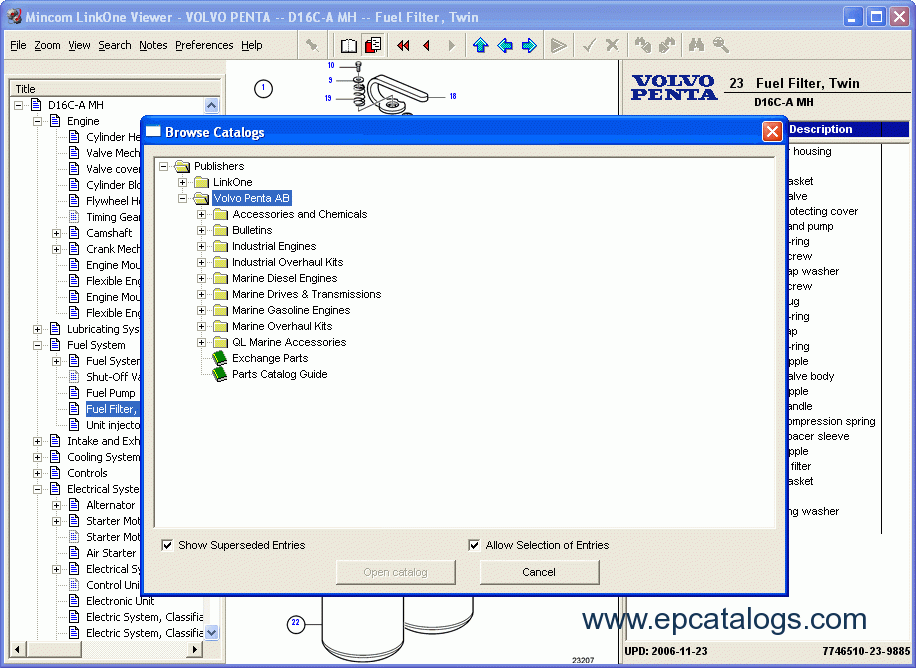
Task: Click the red double-left rewind arrows
Action: tap(403, 45)
